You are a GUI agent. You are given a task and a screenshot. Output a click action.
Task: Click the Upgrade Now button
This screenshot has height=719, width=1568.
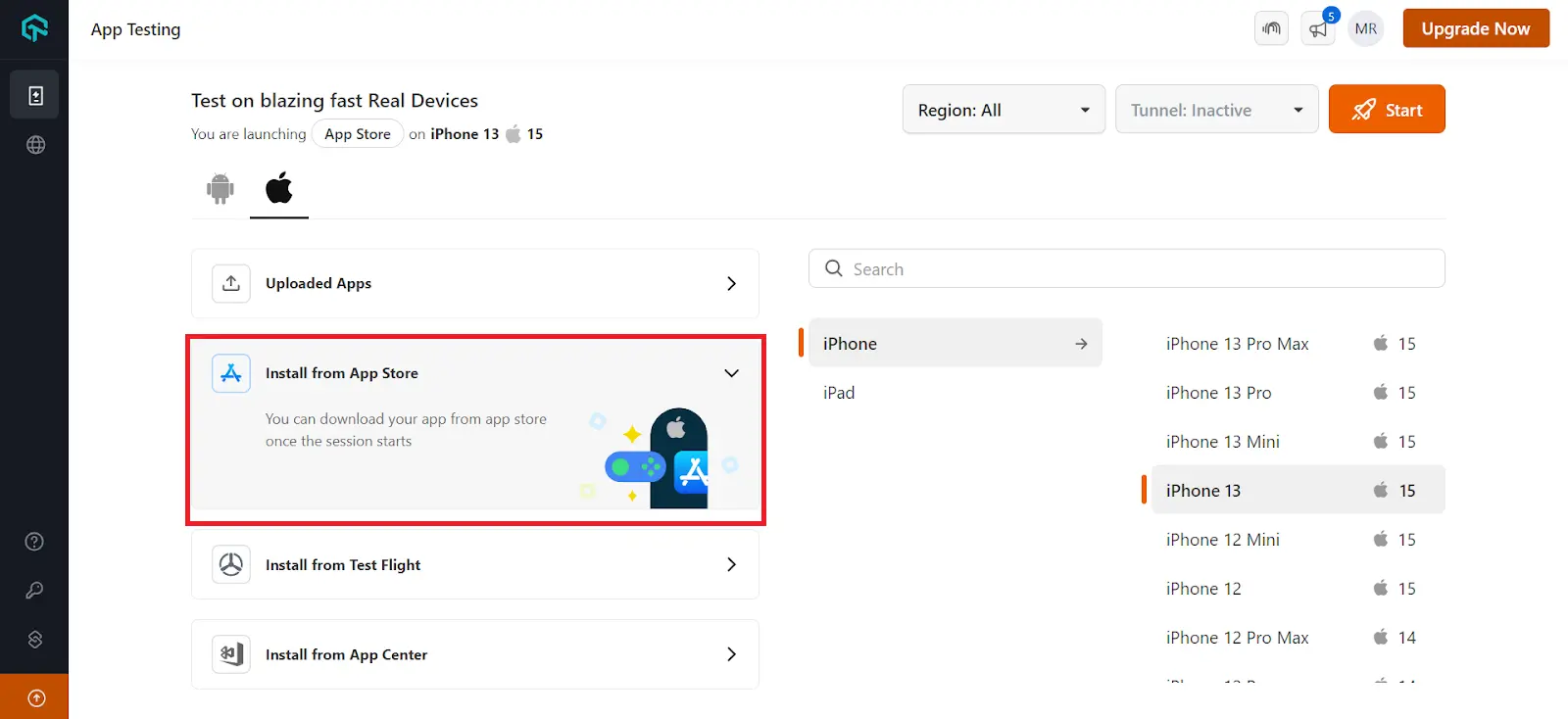[1476, 28]
